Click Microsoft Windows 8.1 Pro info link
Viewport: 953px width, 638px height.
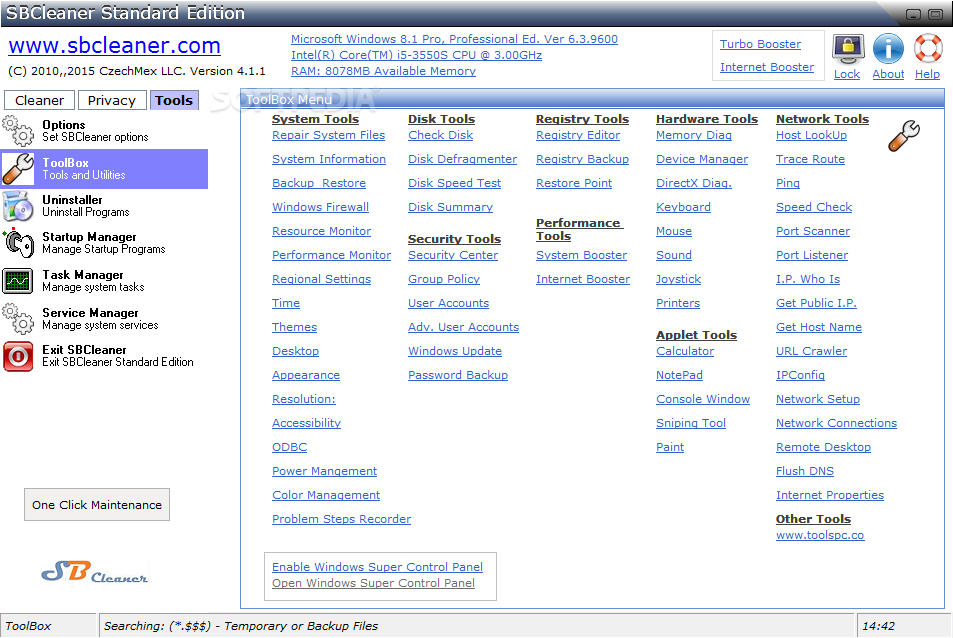(x=454, y=39)
